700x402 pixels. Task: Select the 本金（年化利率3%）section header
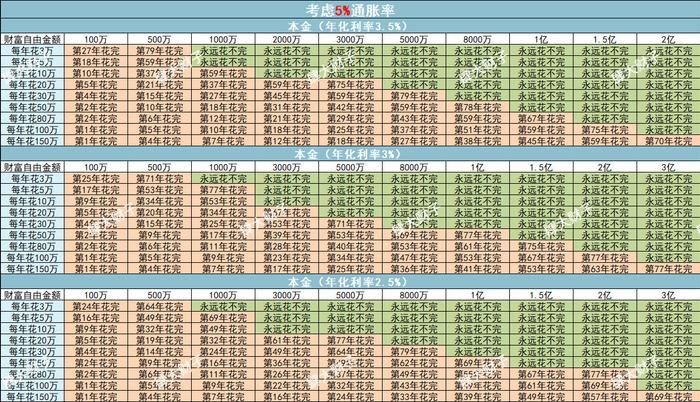click(349, 154)
